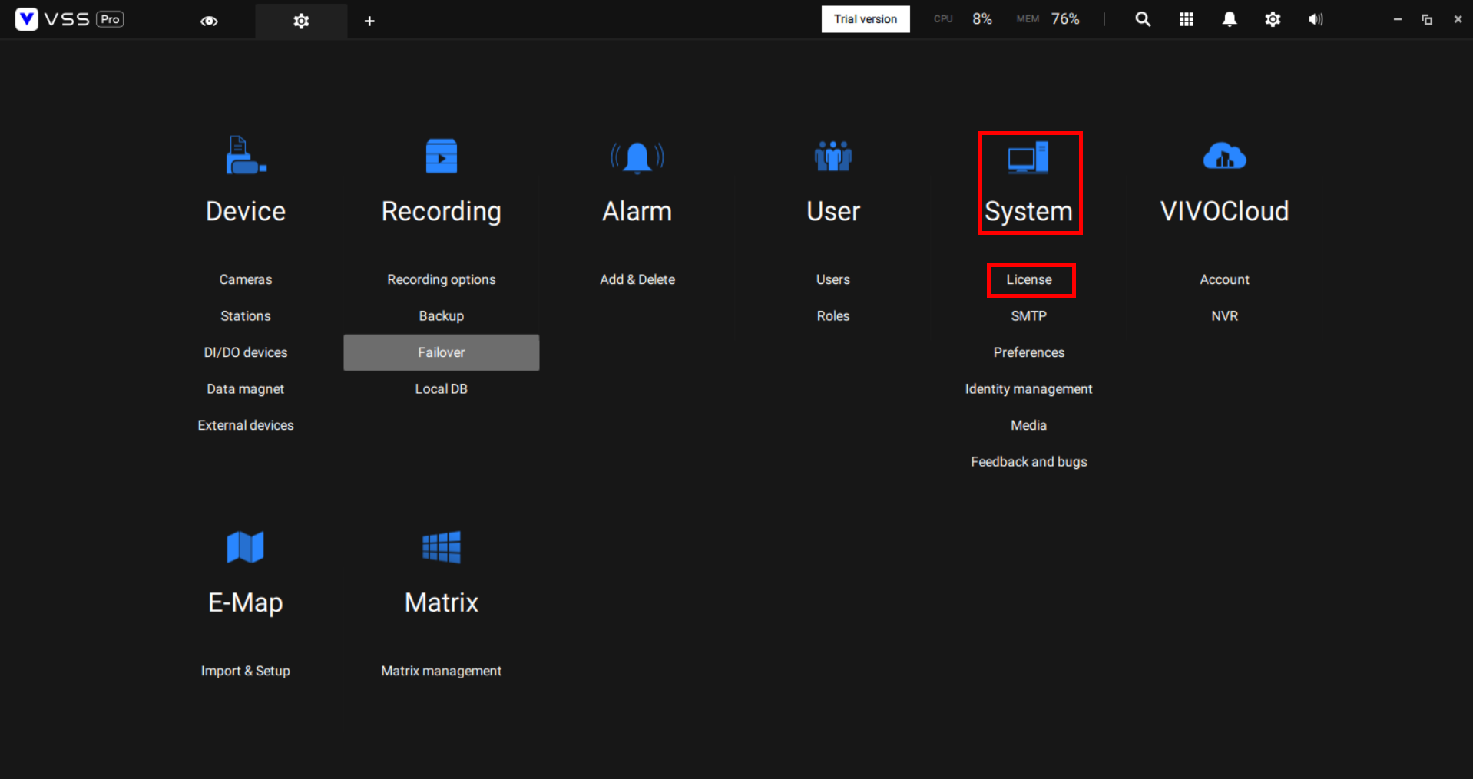1473x780 pixels.
Task: Open Media under System
Action: coord(1029,426)
